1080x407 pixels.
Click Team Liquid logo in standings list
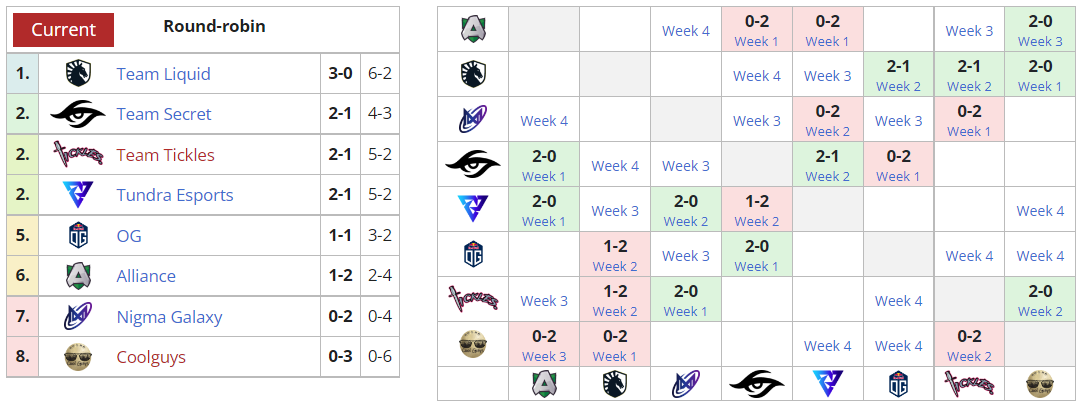click(x=77, y=73)
